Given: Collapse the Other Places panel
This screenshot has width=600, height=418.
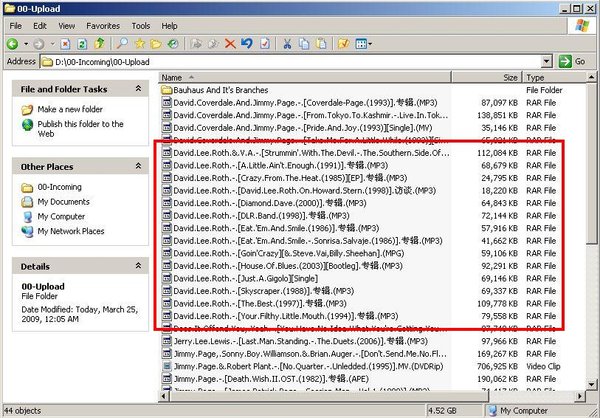Looking at the screenshot, I should 140,167.
